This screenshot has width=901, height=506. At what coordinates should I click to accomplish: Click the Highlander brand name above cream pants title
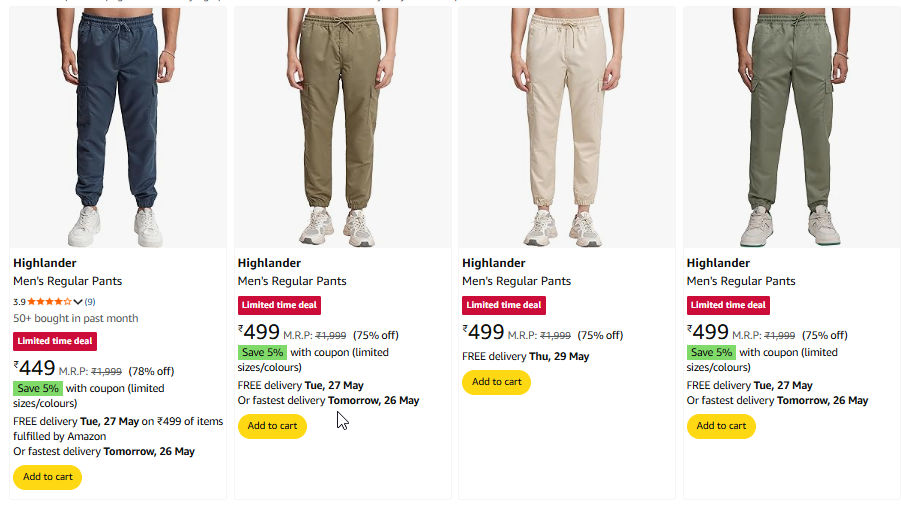tap(494, 263)
